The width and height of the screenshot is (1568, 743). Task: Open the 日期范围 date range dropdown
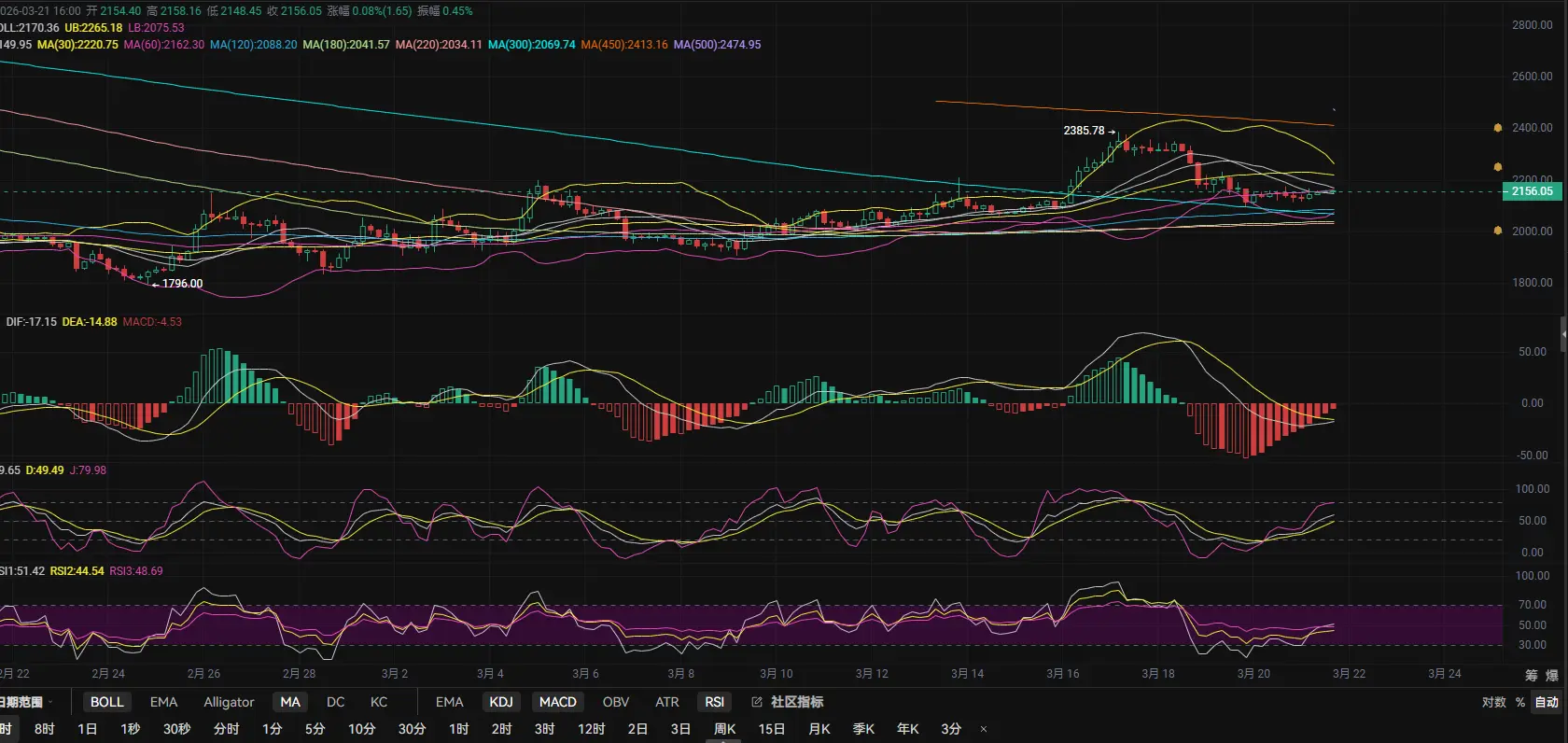[23, 702]
